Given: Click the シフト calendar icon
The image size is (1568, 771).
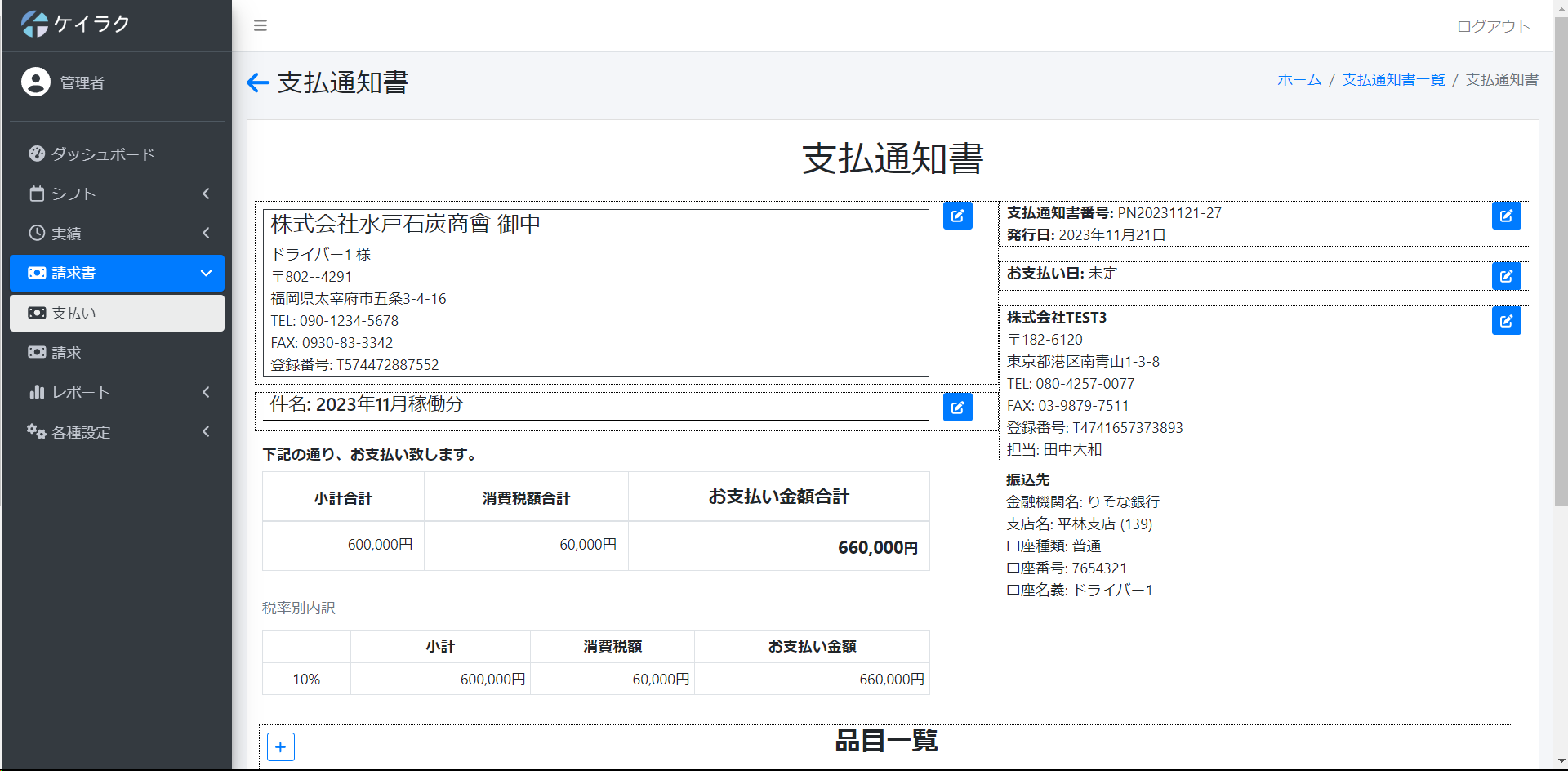Looking at the screenshot, I should click(x=37, y=194).
